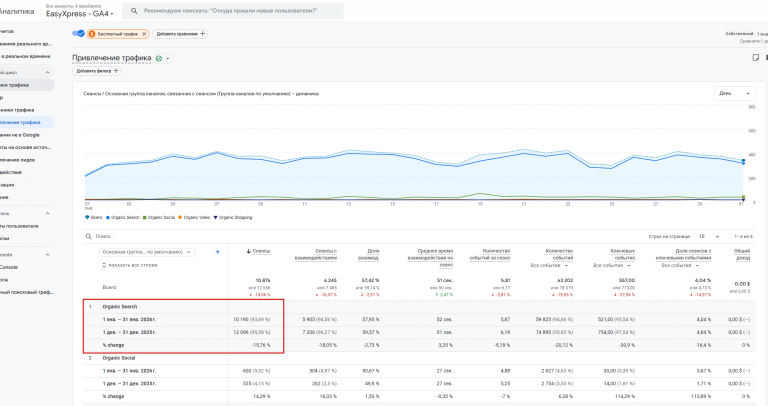The height and width of the screenshot is (406, 768).
Task: Open the 'День' chart granularity dropdown
Action: [734, 93]
